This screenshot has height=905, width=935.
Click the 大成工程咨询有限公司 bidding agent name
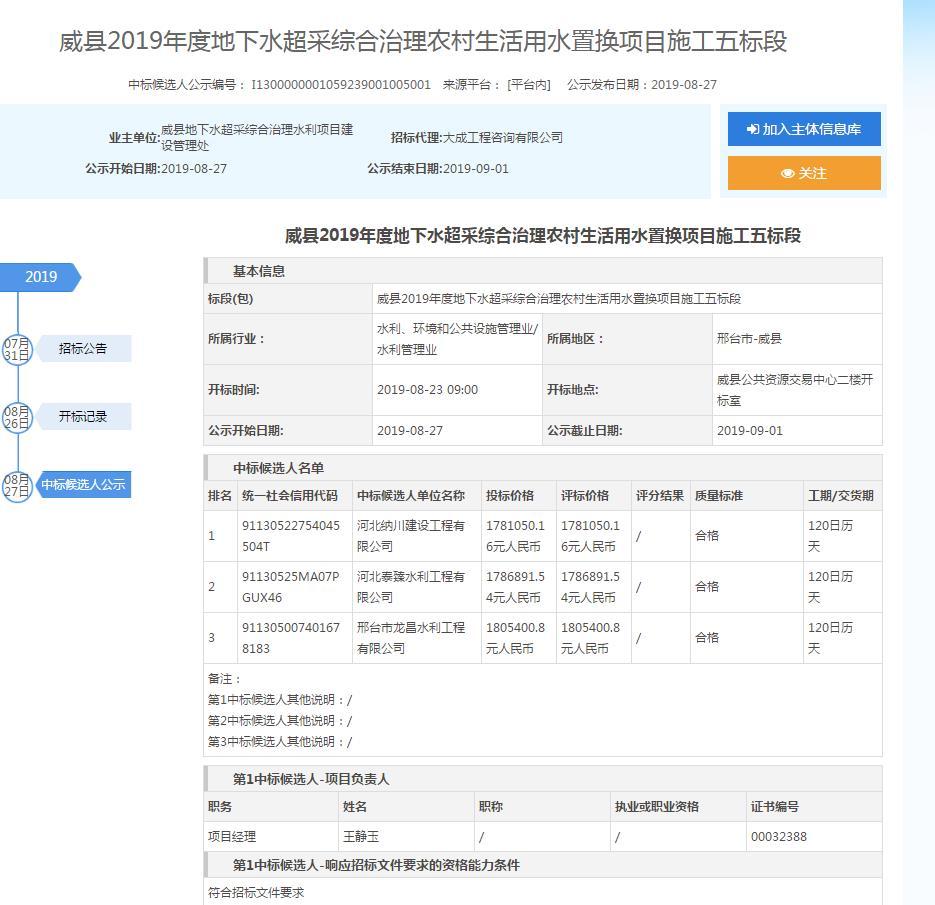(x=503, y=137)
